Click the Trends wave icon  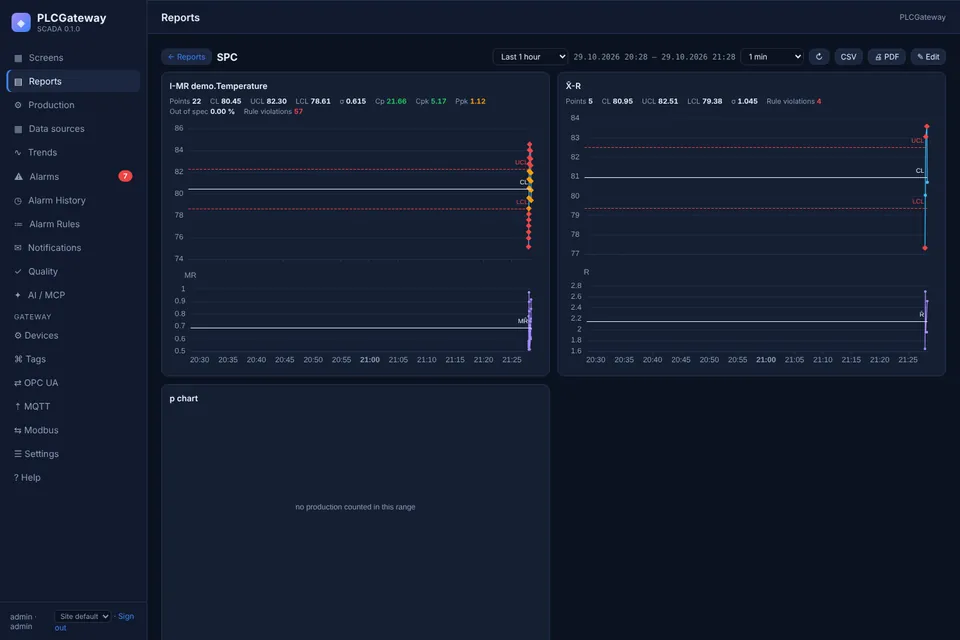tap(18, 152)
